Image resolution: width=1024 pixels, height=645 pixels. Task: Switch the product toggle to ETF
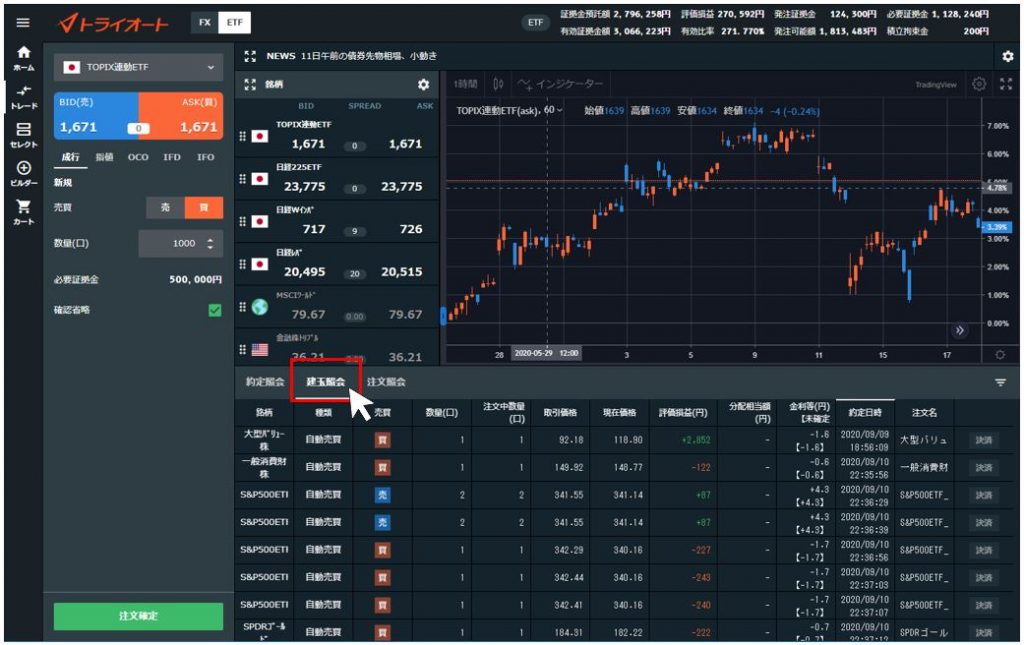point(234,23)
